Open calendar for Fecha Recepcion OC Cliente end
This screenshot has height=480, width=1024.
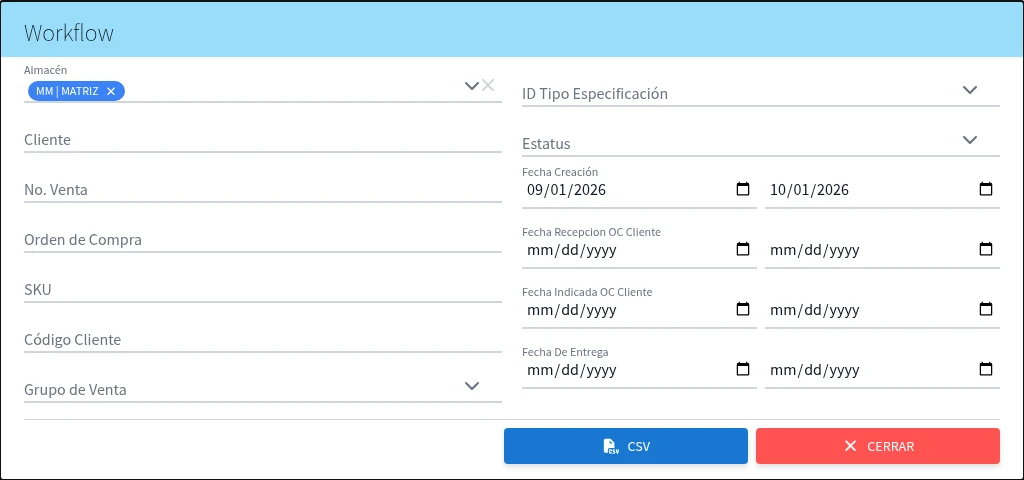tap(986, 249)
